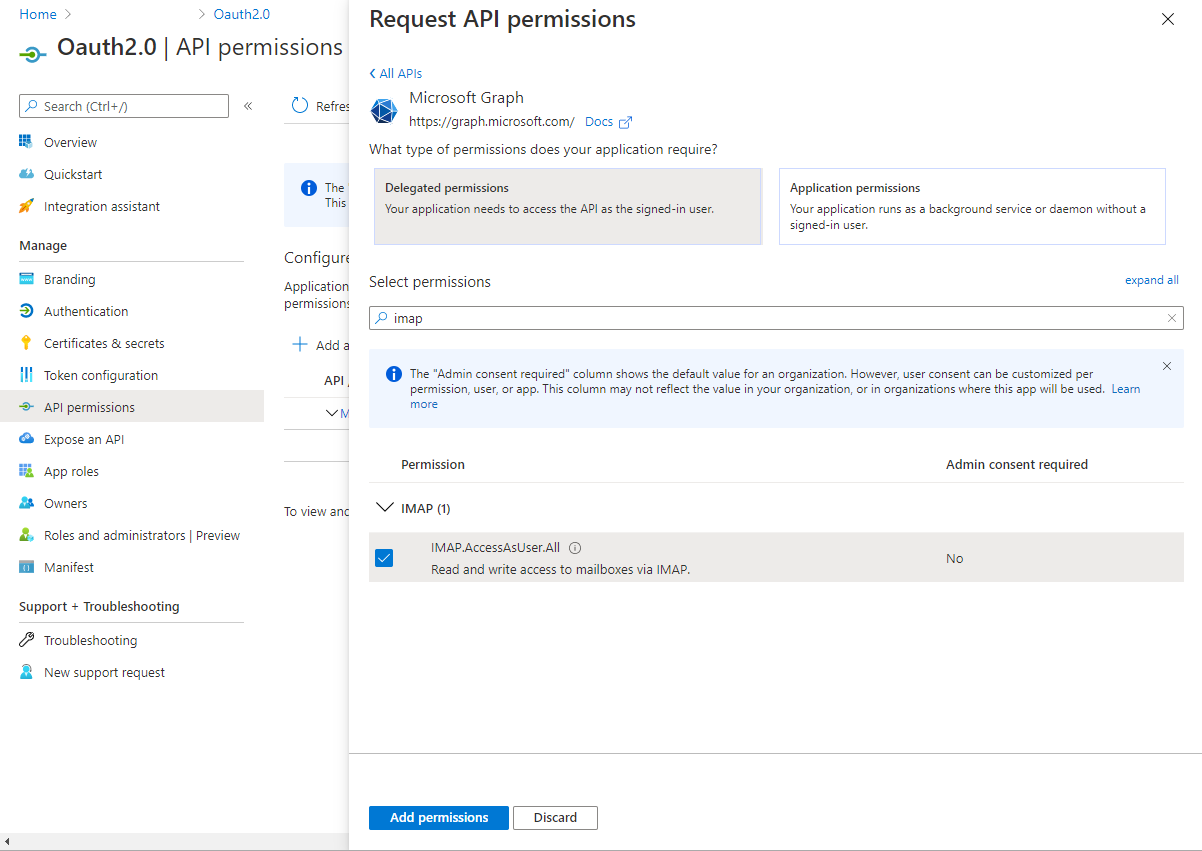
Task: Select Application permissions option
Action: (972, 206)
